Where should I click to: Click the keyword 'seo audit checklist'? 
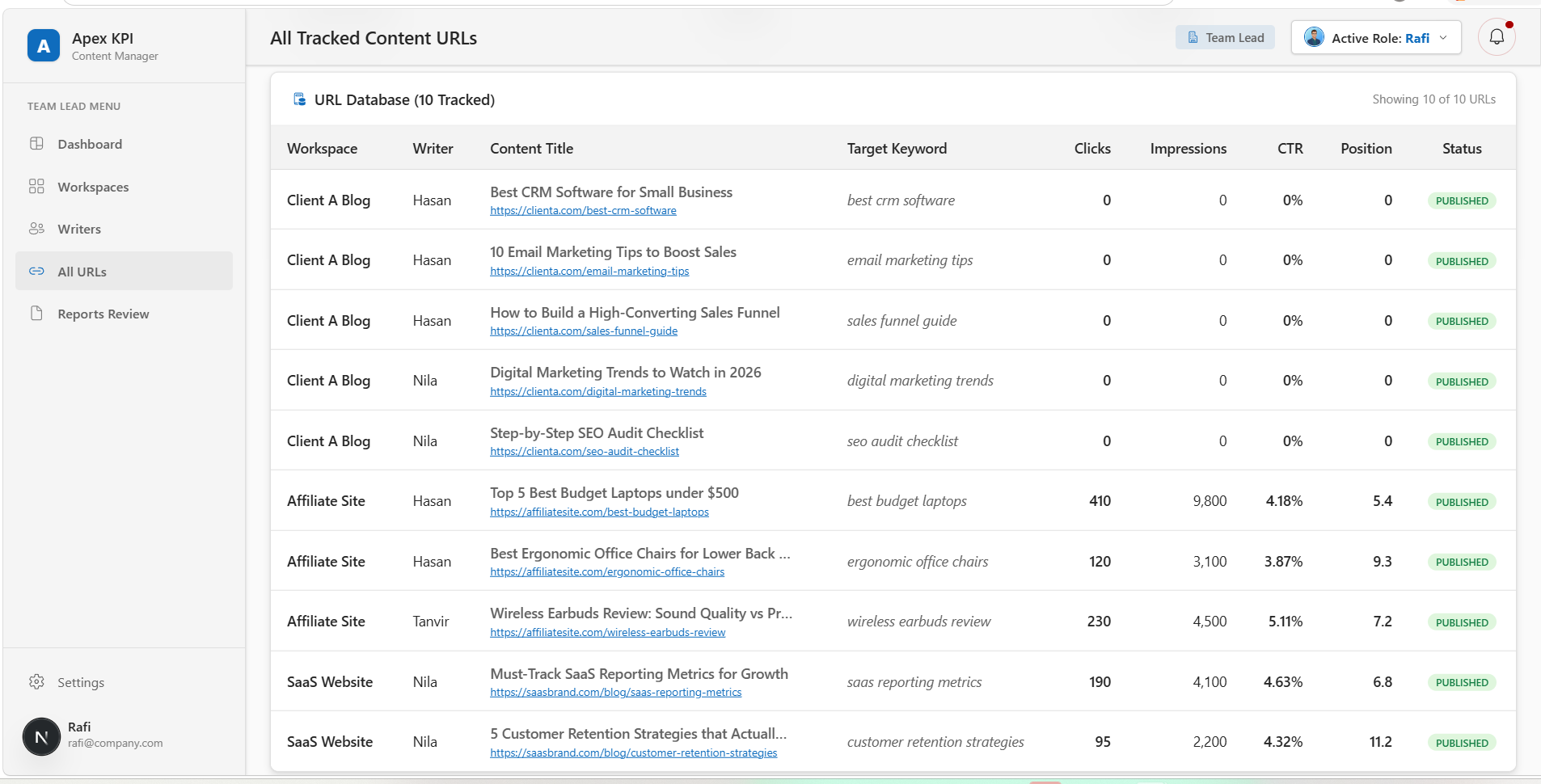(902, 441)
